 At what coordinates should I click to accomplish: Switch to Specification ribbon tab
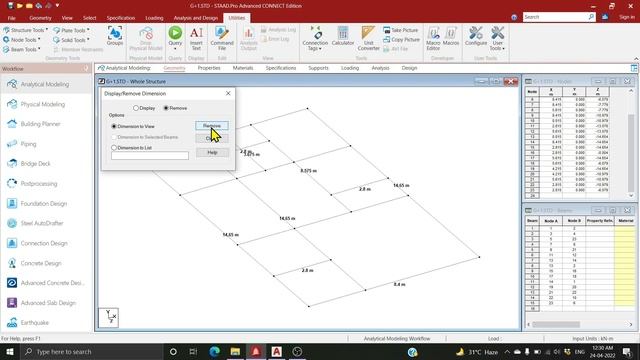click(x=121, y=18)
